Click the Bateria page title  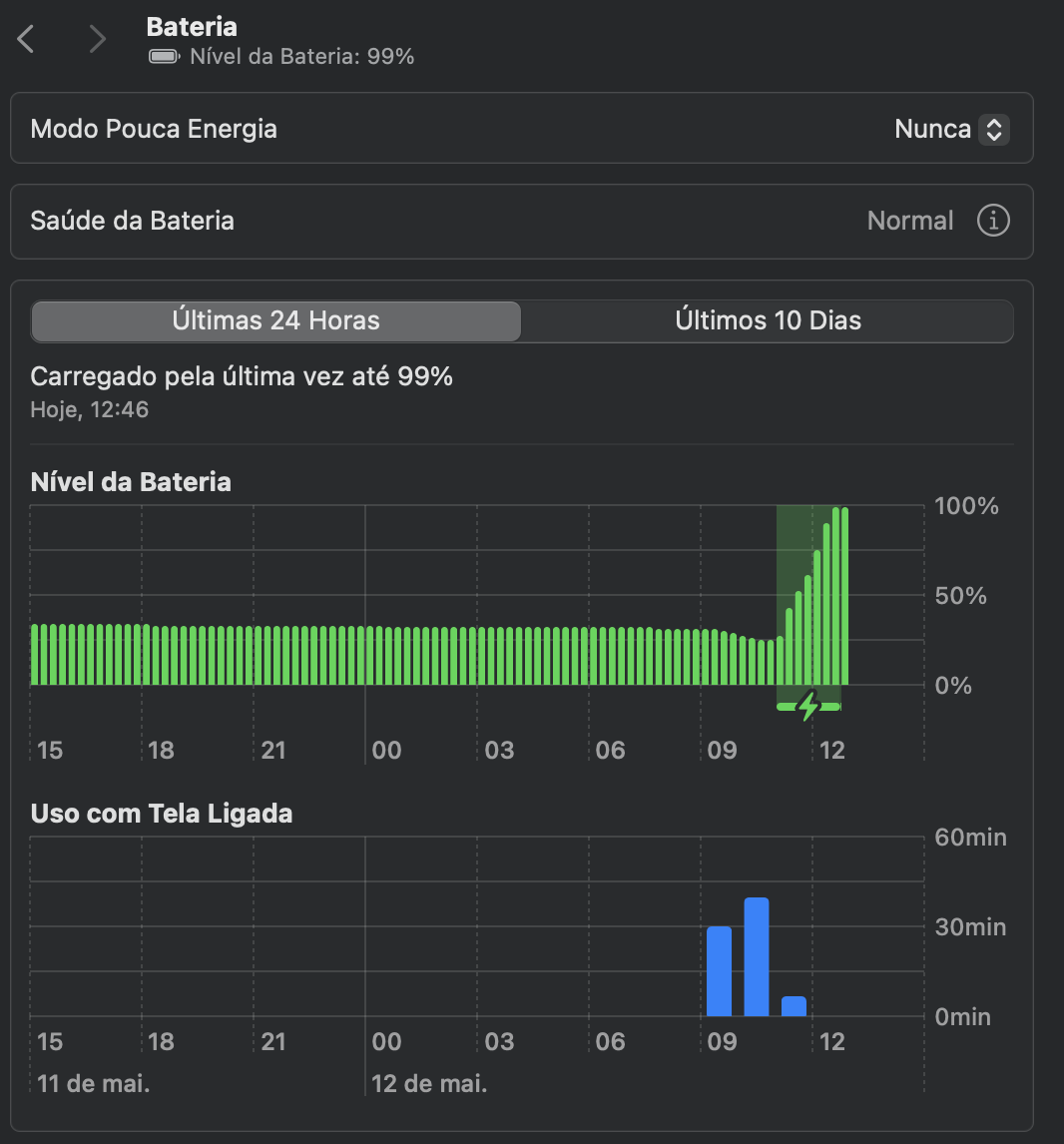click(192, 27)
